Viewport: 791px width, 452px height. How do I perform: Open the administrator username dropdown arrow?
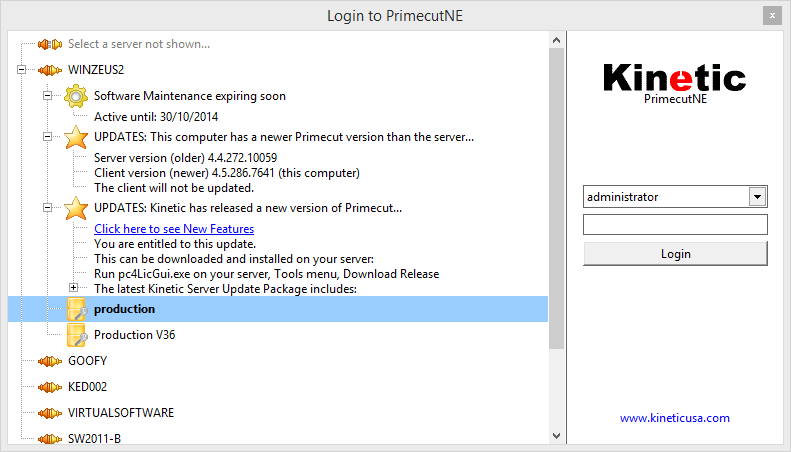[757, 197]
